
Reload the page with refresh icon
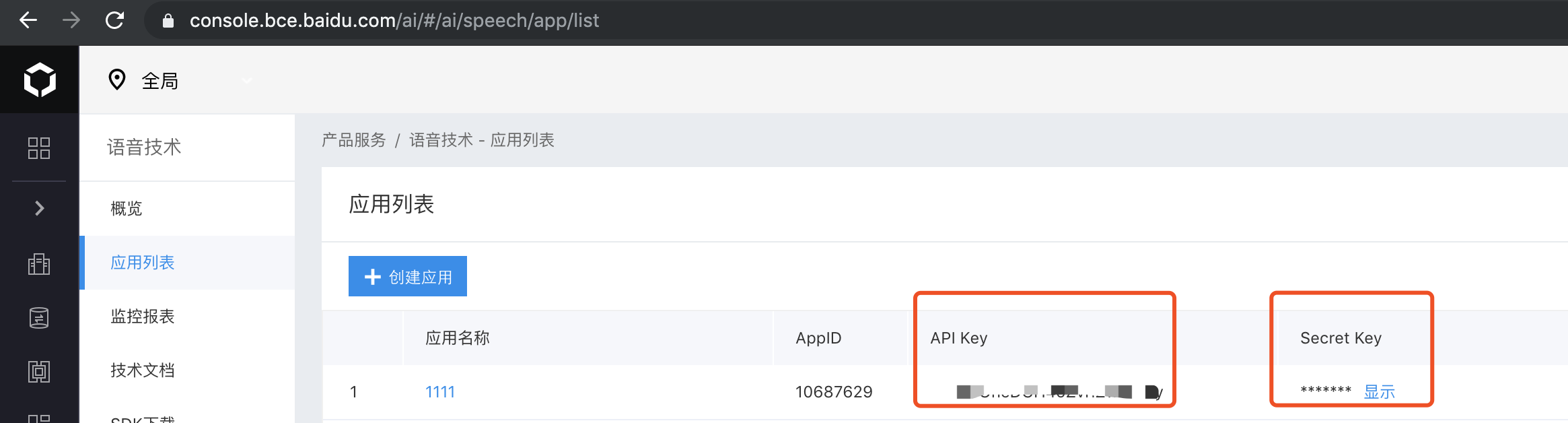(114, 20)
